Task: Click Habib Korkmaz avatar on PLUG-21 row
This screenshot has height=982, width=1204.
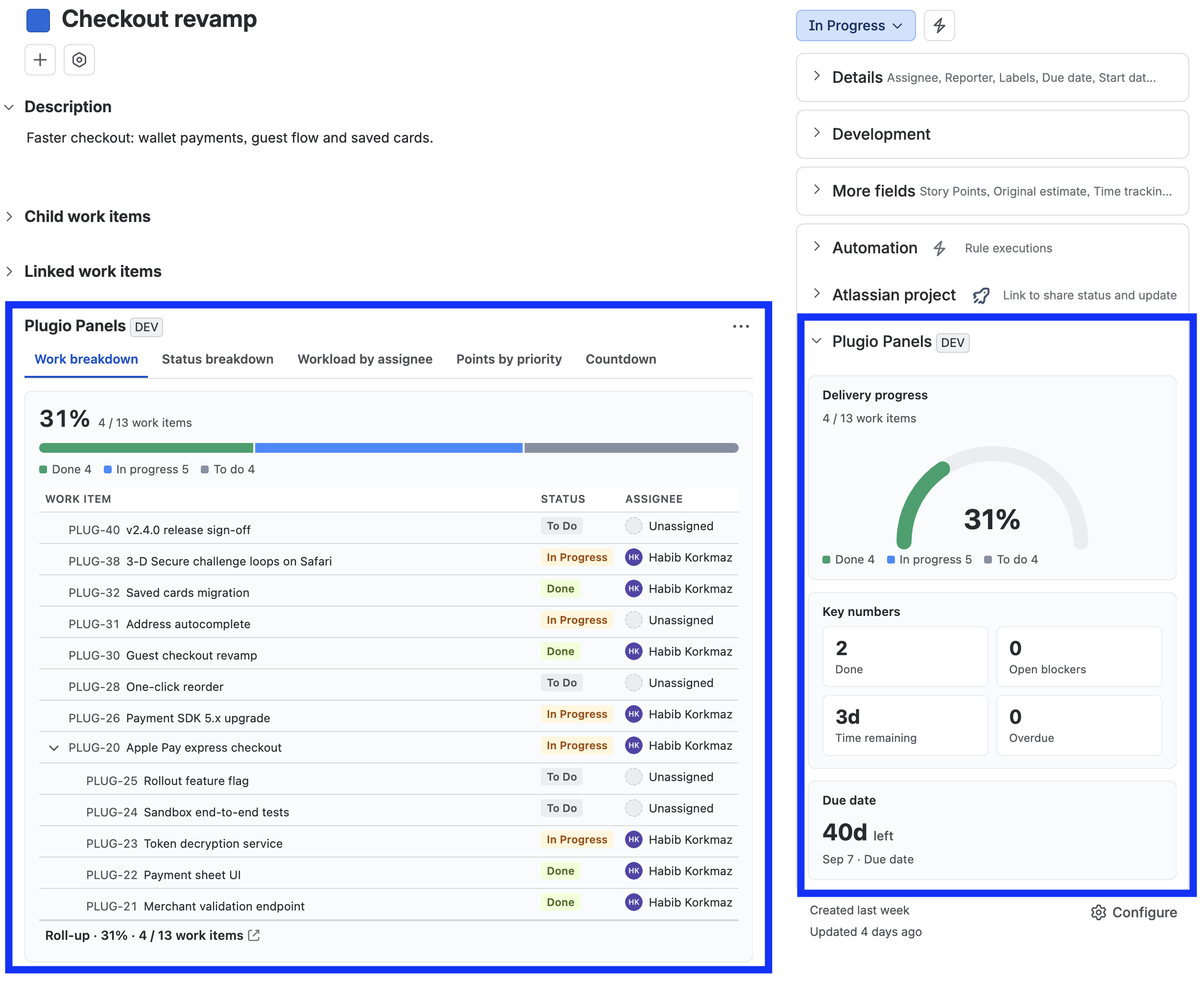Action: tap(633, 902)
